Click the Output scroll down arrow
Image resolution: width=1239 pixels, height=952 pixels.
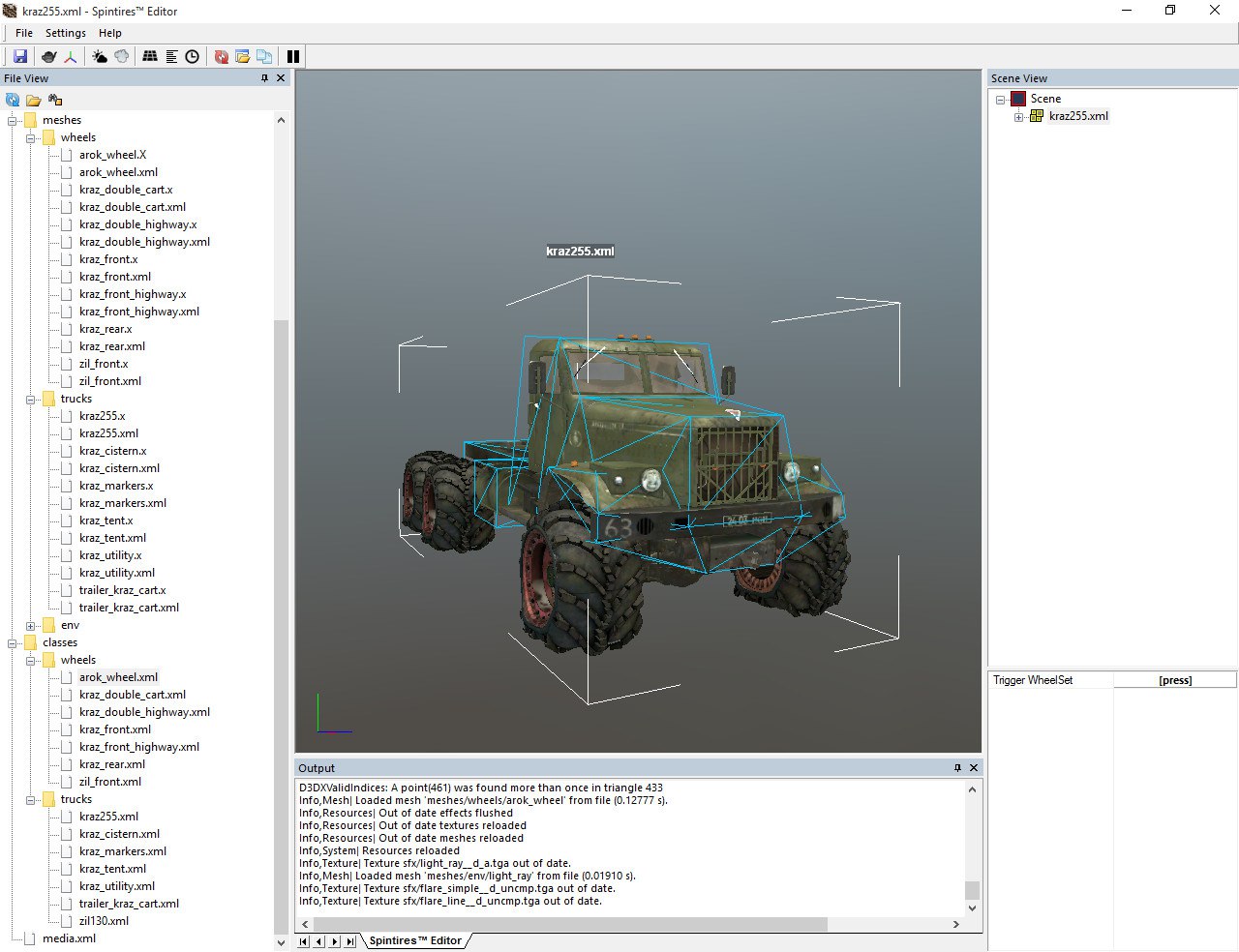point(973,908)
